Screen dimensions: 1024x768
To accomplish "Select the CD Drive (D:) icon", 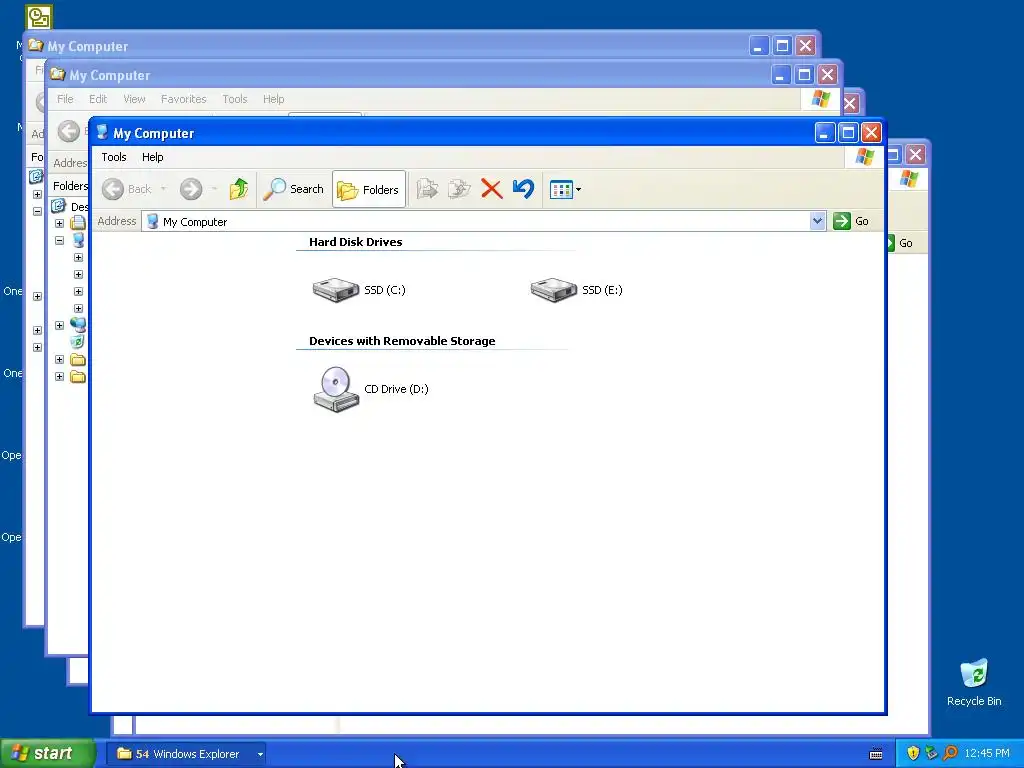I will click(x=370, y=389).
